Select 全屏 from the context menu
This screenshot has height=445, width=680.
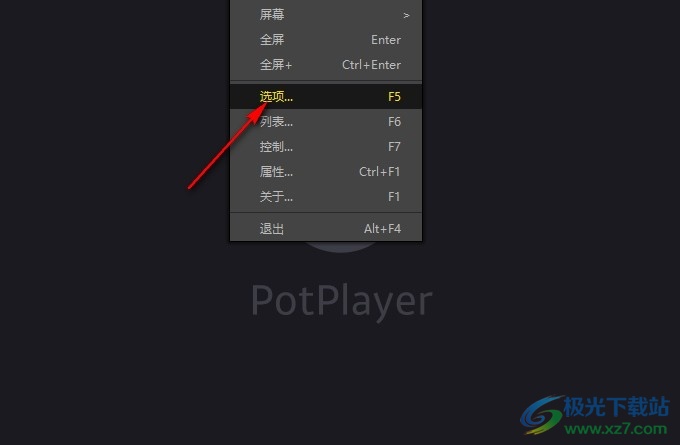click(326, 40)
